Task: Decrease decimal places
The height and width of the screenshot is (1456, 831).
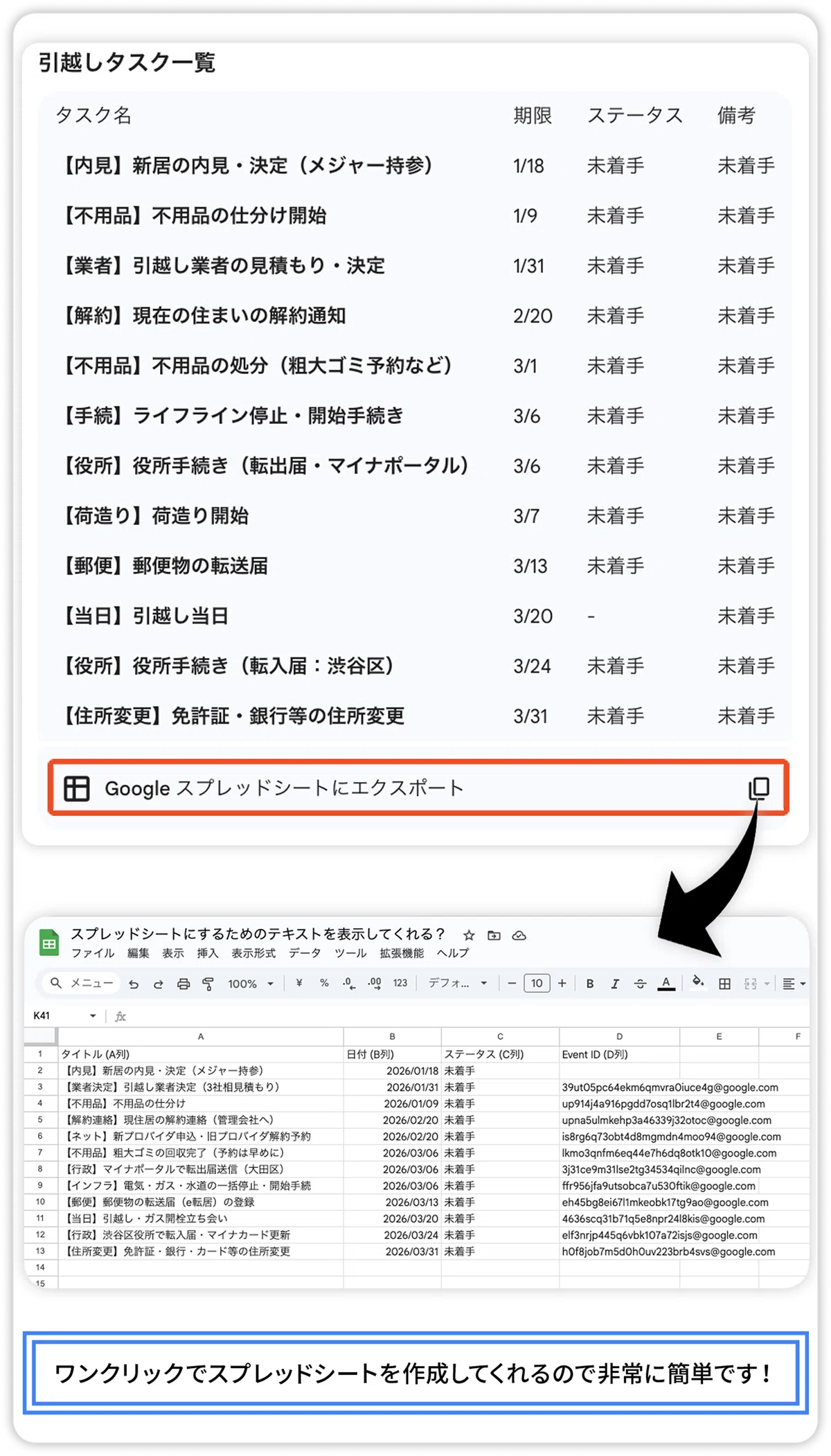Action: pos(349,984)
